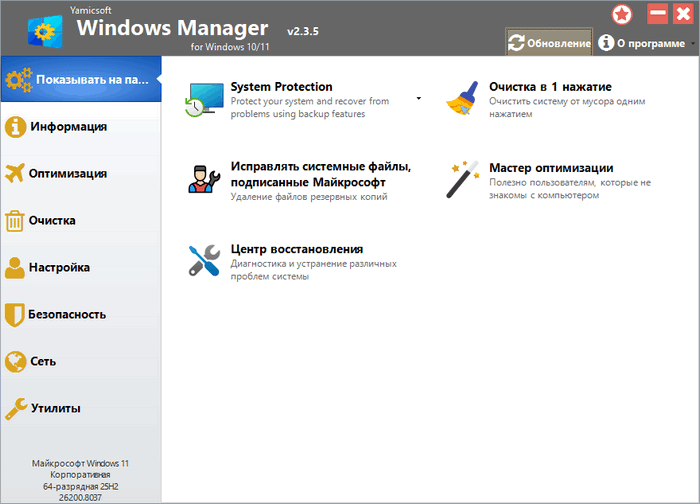
Task: Open the Центр восстановления link
Action: (296, 249)
